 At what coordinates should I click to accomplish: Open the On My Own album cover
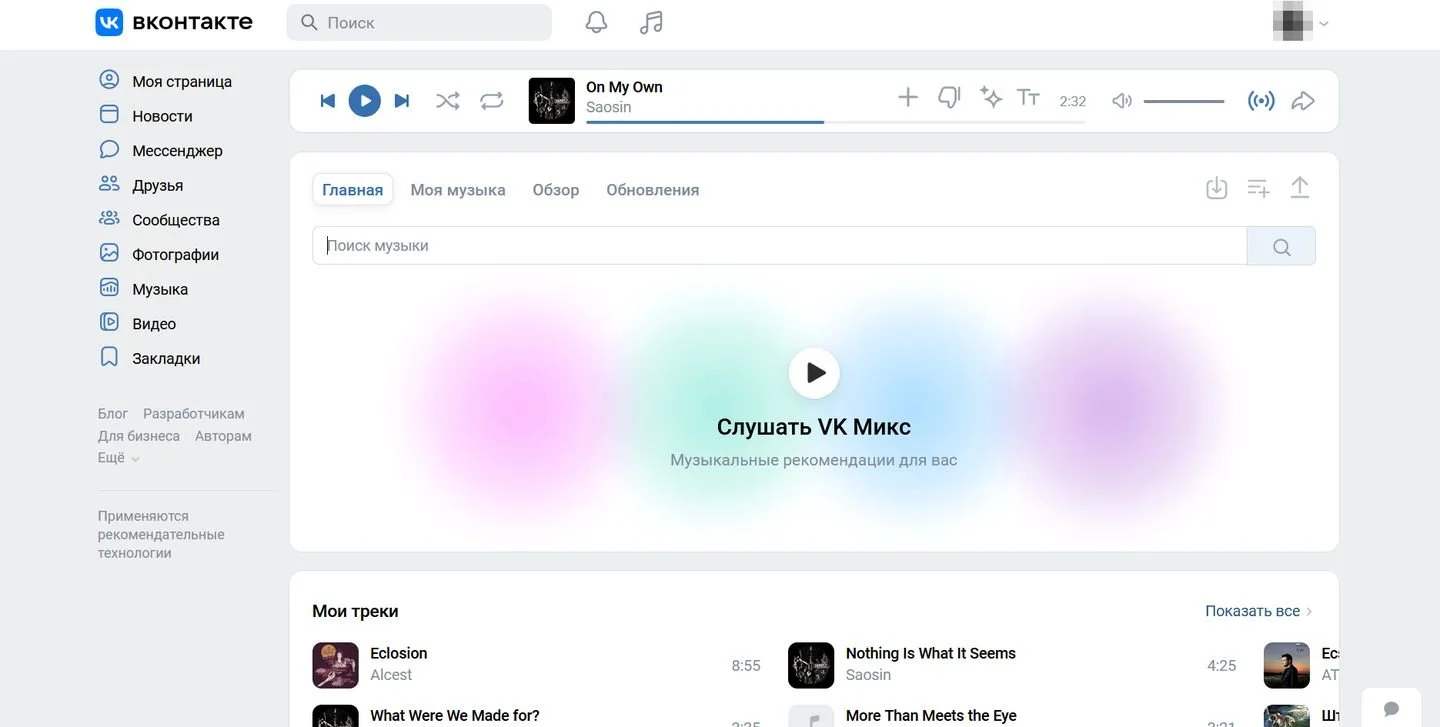(552, 101)
